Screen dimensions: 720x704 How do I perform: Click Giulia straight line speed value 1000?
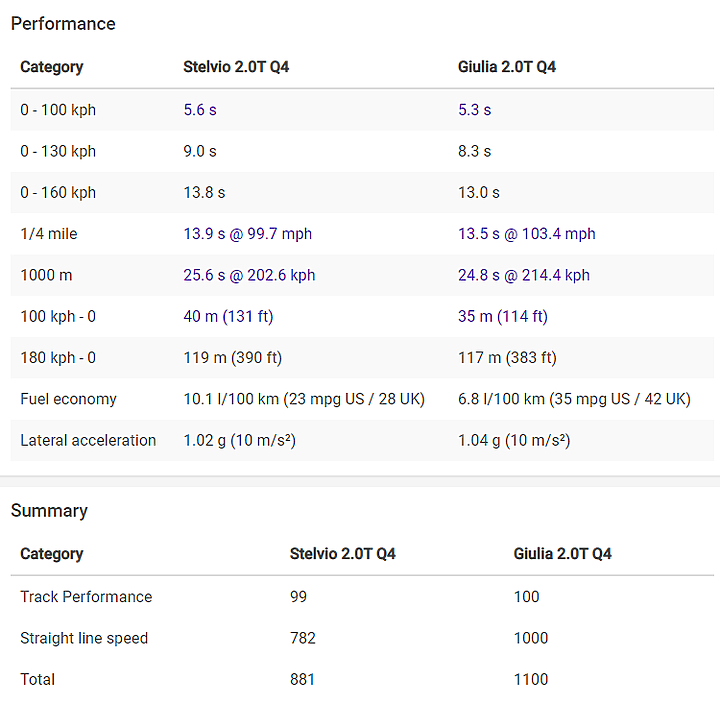(531, 638)
